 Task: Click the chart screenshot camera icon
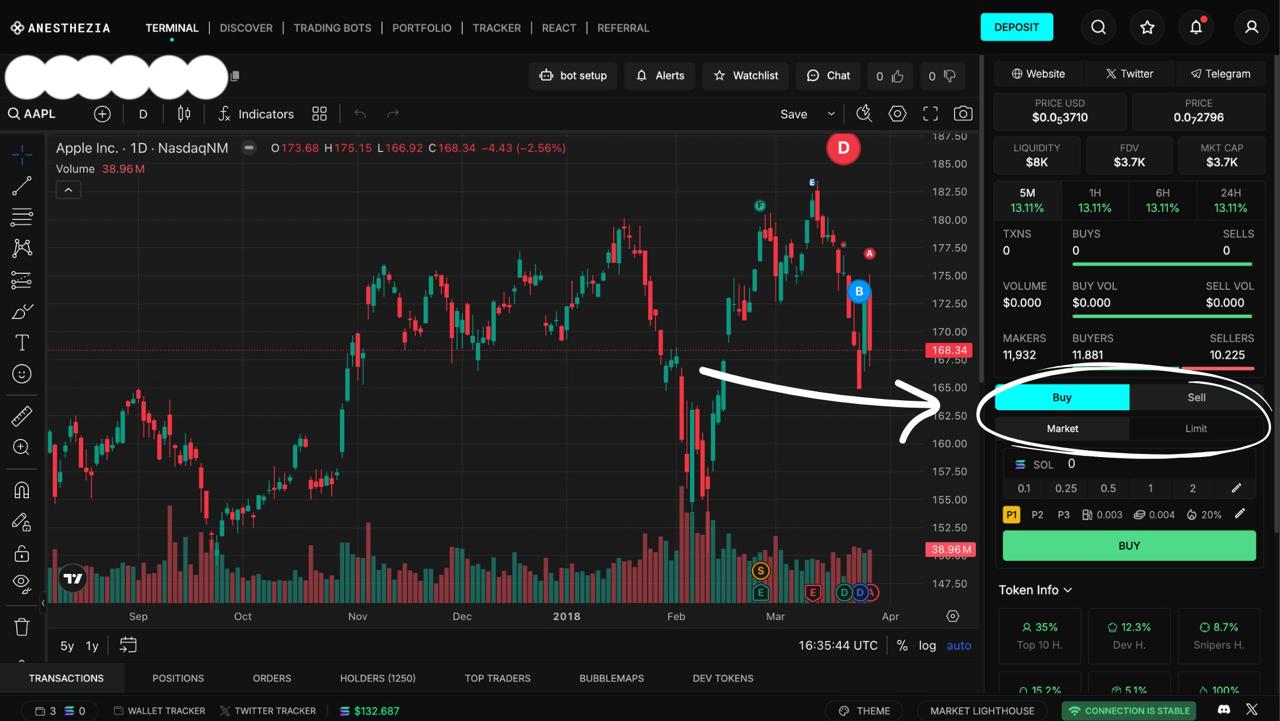pyautogui.click(x=962, y=114)
